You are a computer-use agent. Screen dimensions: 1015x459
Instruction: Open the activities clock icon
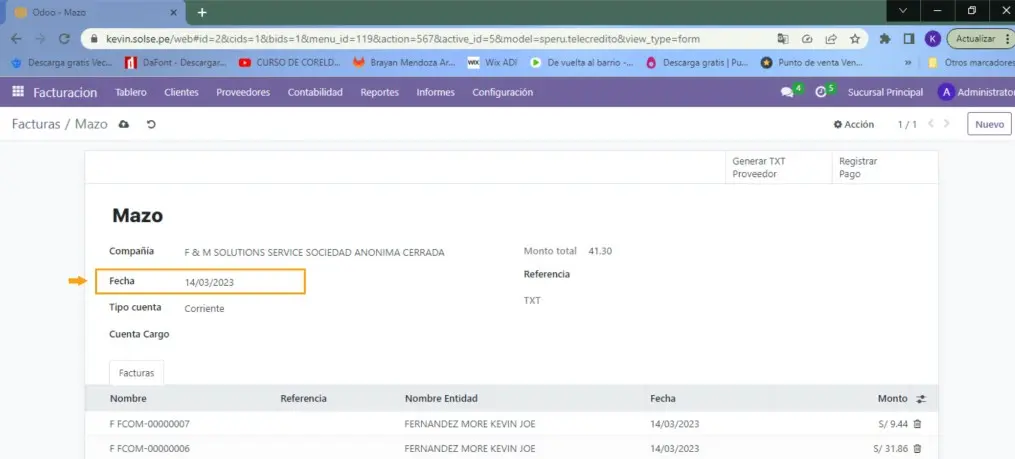(x=821, y=92)
